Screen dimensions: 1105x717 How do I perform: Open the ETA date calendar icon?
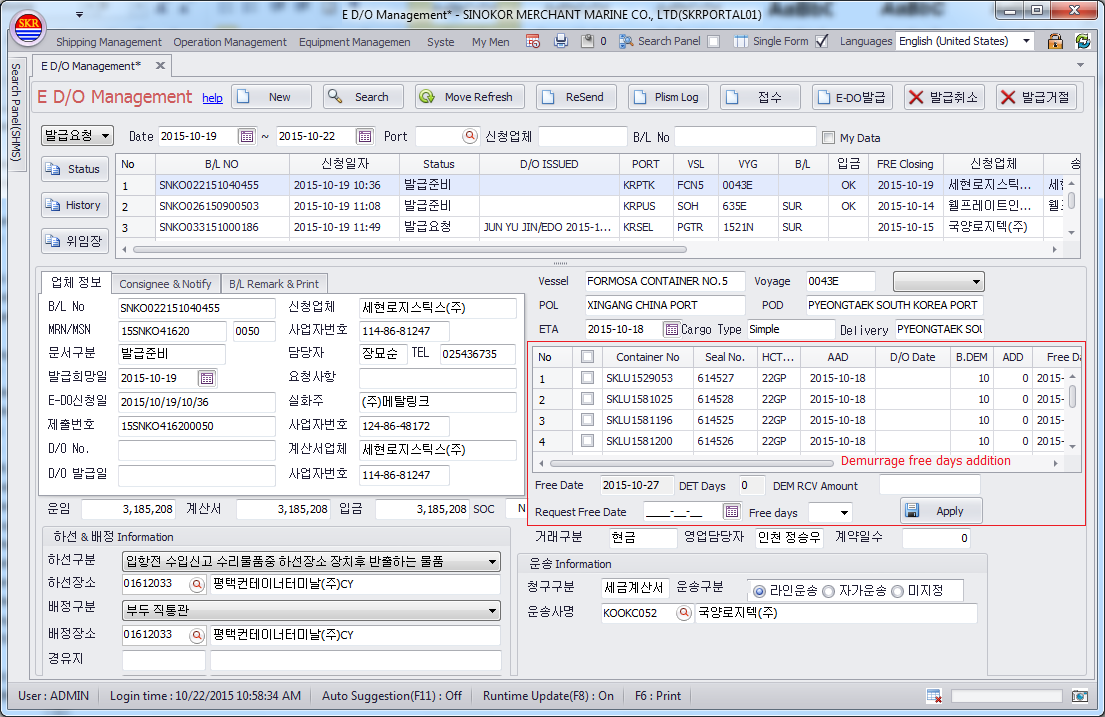click(671, 329)
